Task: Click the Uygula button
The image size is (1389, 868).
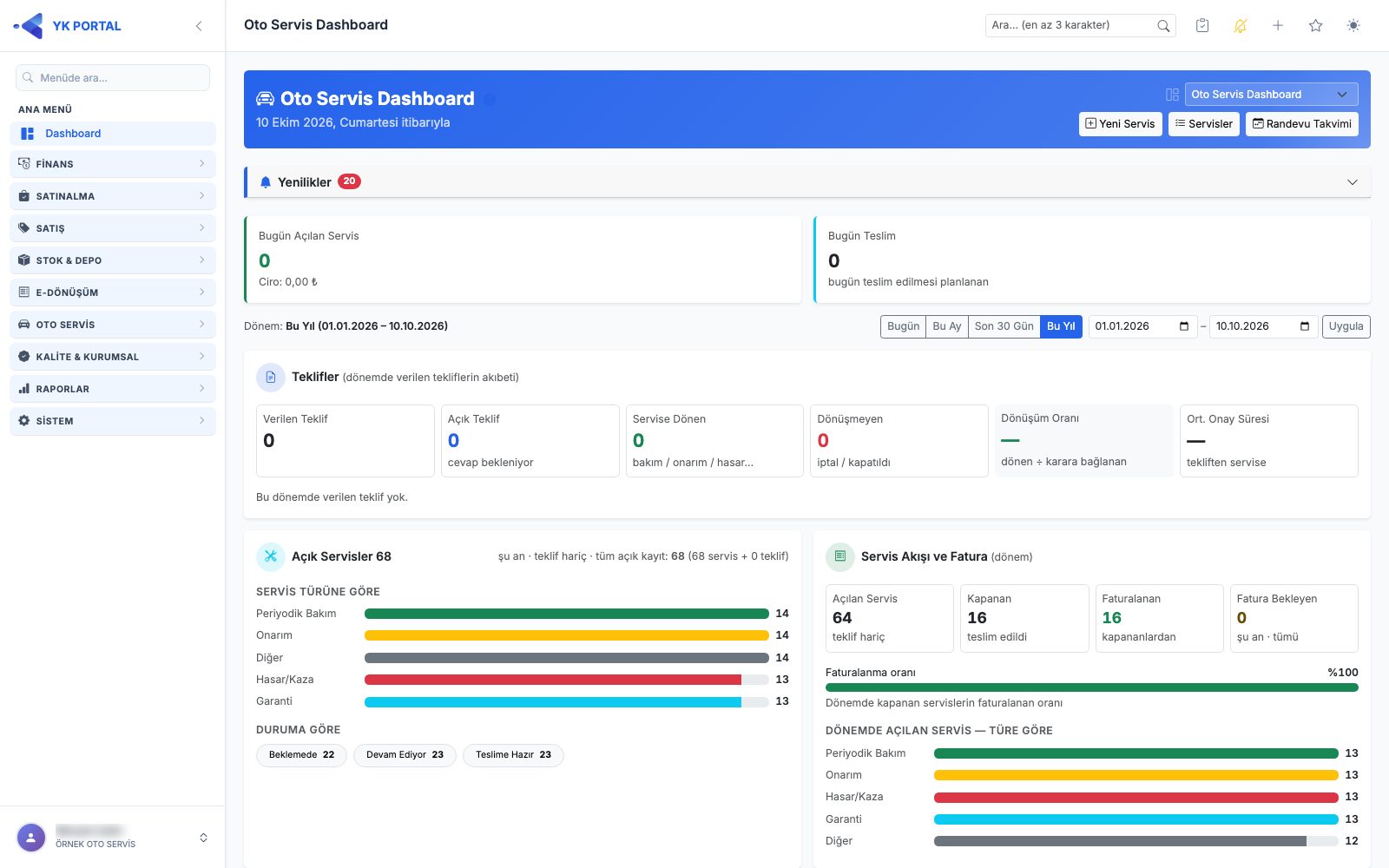Action: pos(1346,326)
